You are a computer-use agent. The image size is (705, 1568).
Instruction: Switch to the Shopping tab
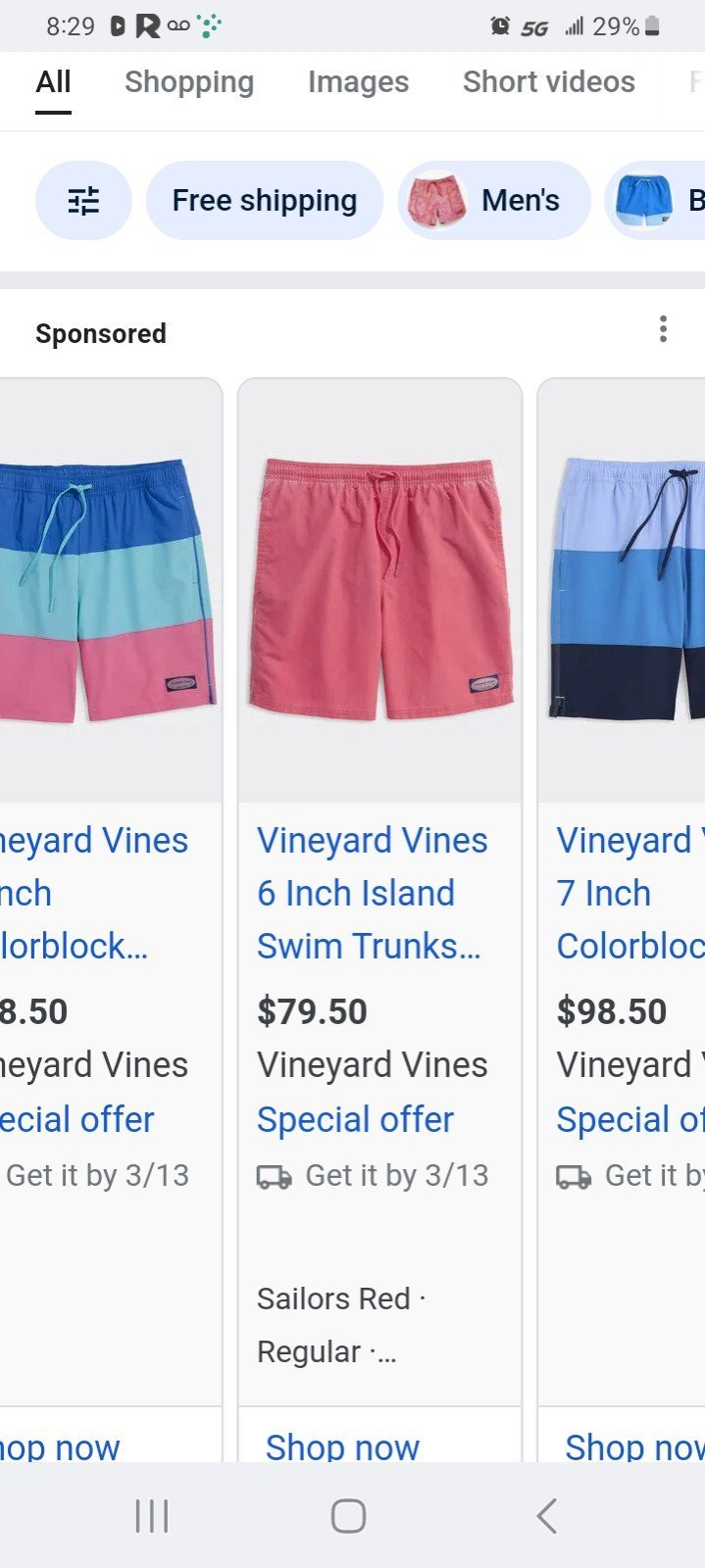189,82
